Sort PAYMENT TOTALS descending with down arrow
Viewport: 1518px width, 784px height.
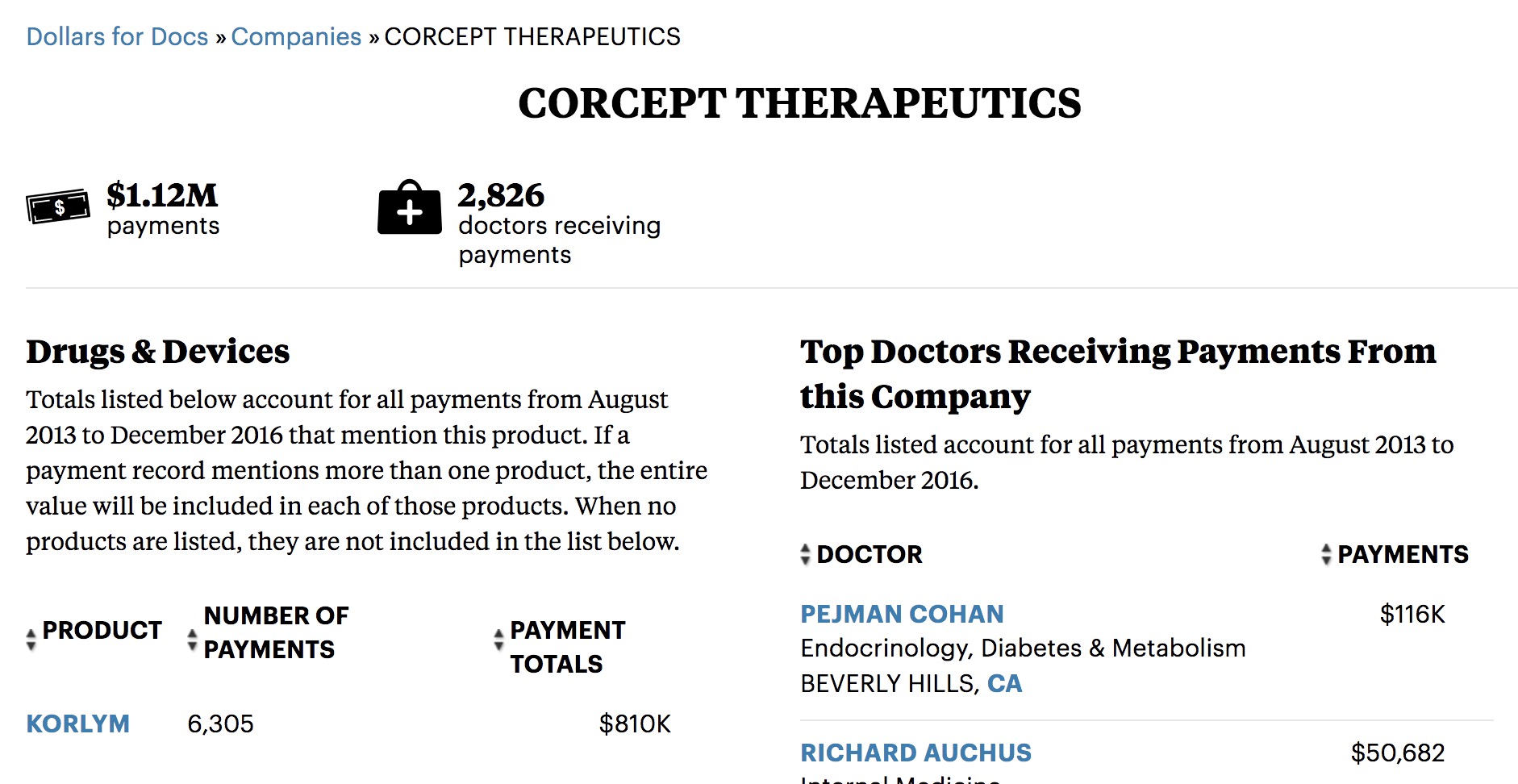[498, 645]
